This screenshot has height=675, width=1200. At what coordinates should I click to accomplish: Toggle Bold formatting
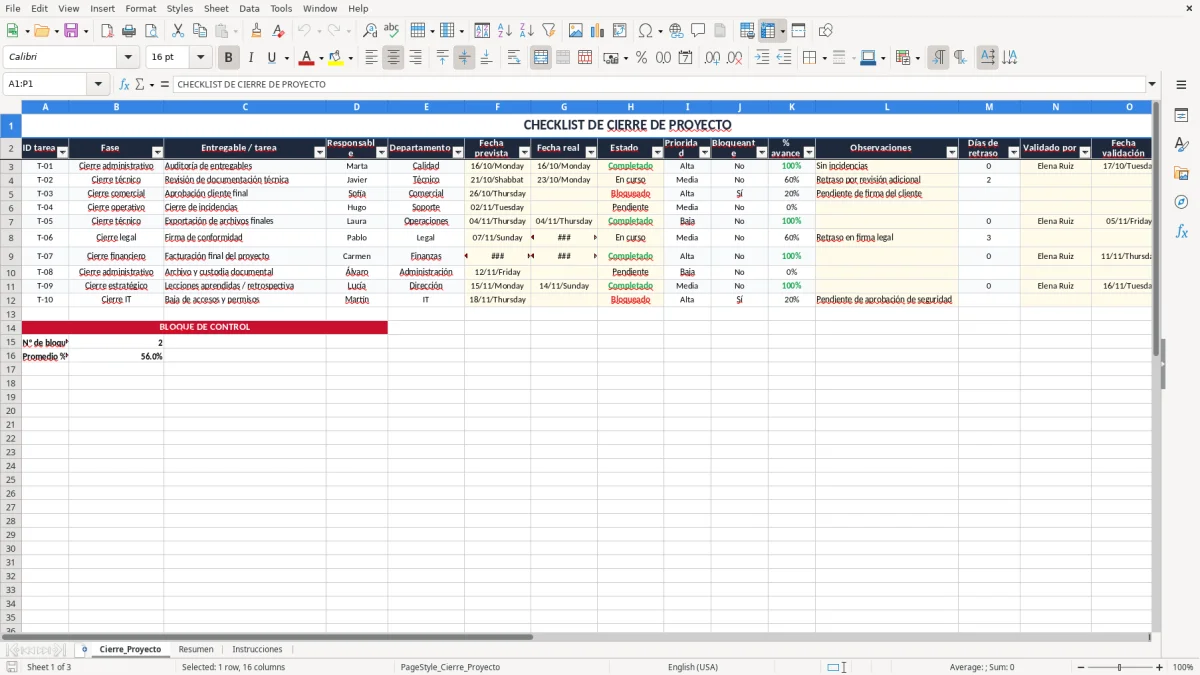coord(228,58)
